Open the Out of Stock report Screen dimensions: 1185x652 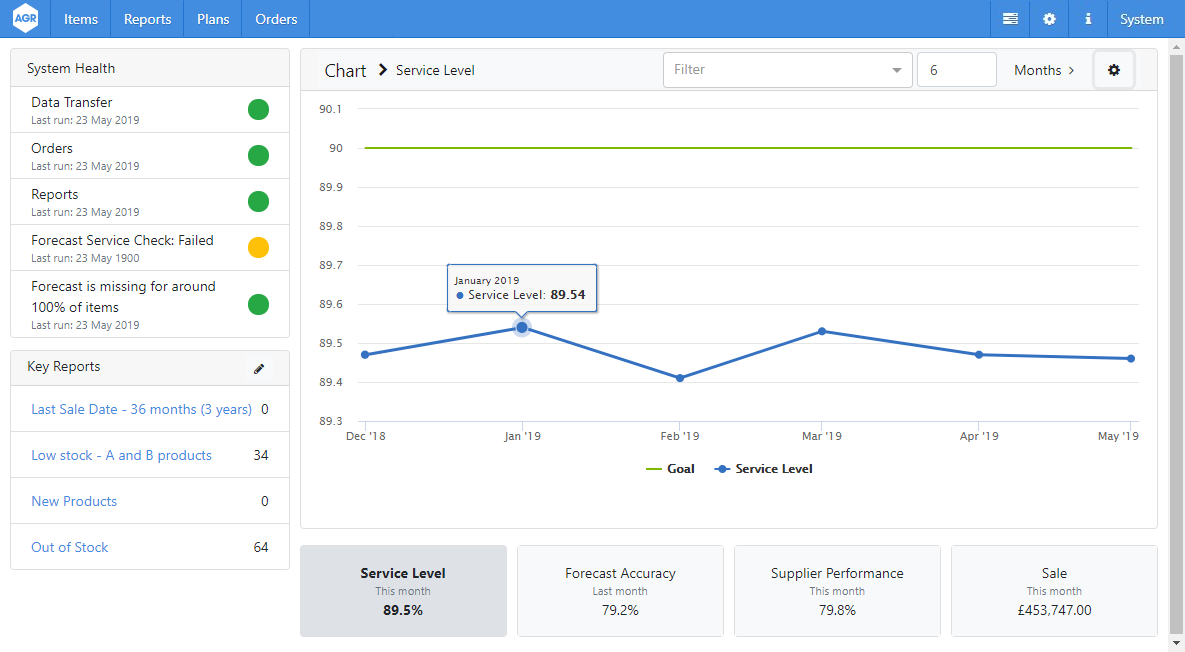coord(70,547)
